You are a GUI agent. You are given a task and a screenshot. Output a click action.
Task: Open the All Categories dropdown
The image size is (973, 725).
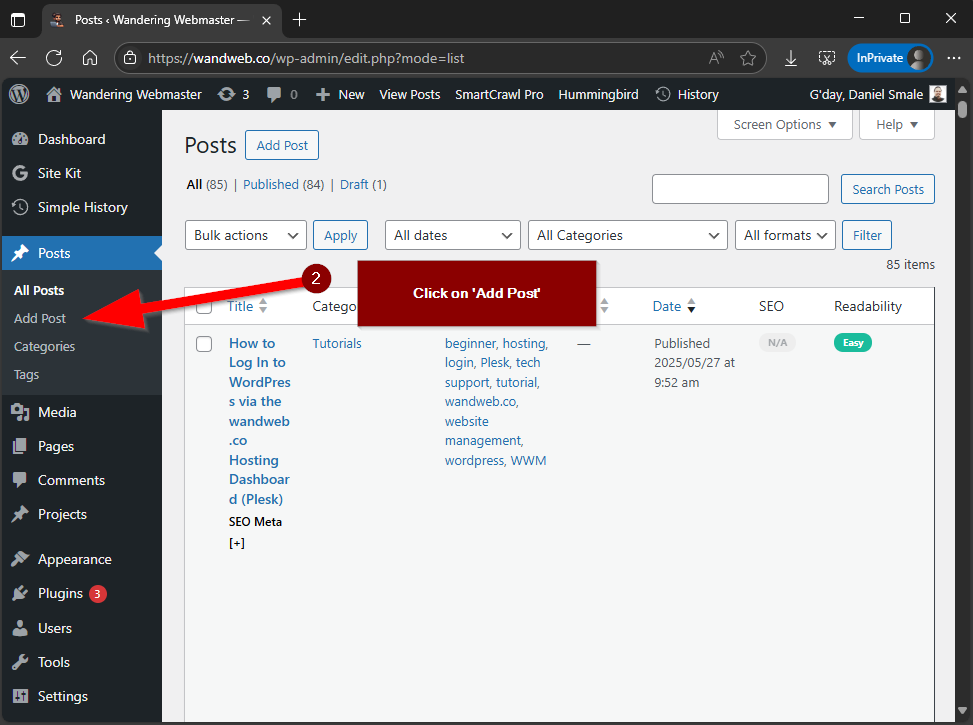[x=627, y=235]
